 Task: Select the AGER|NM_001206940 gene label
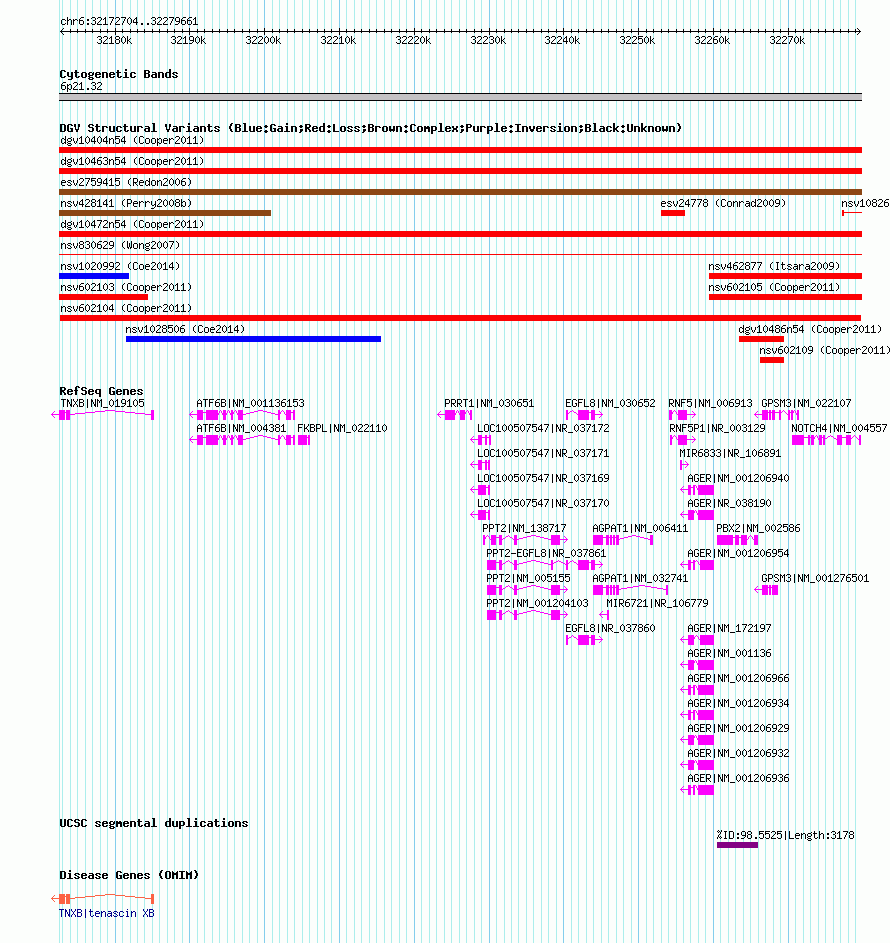tap(738, 479)
